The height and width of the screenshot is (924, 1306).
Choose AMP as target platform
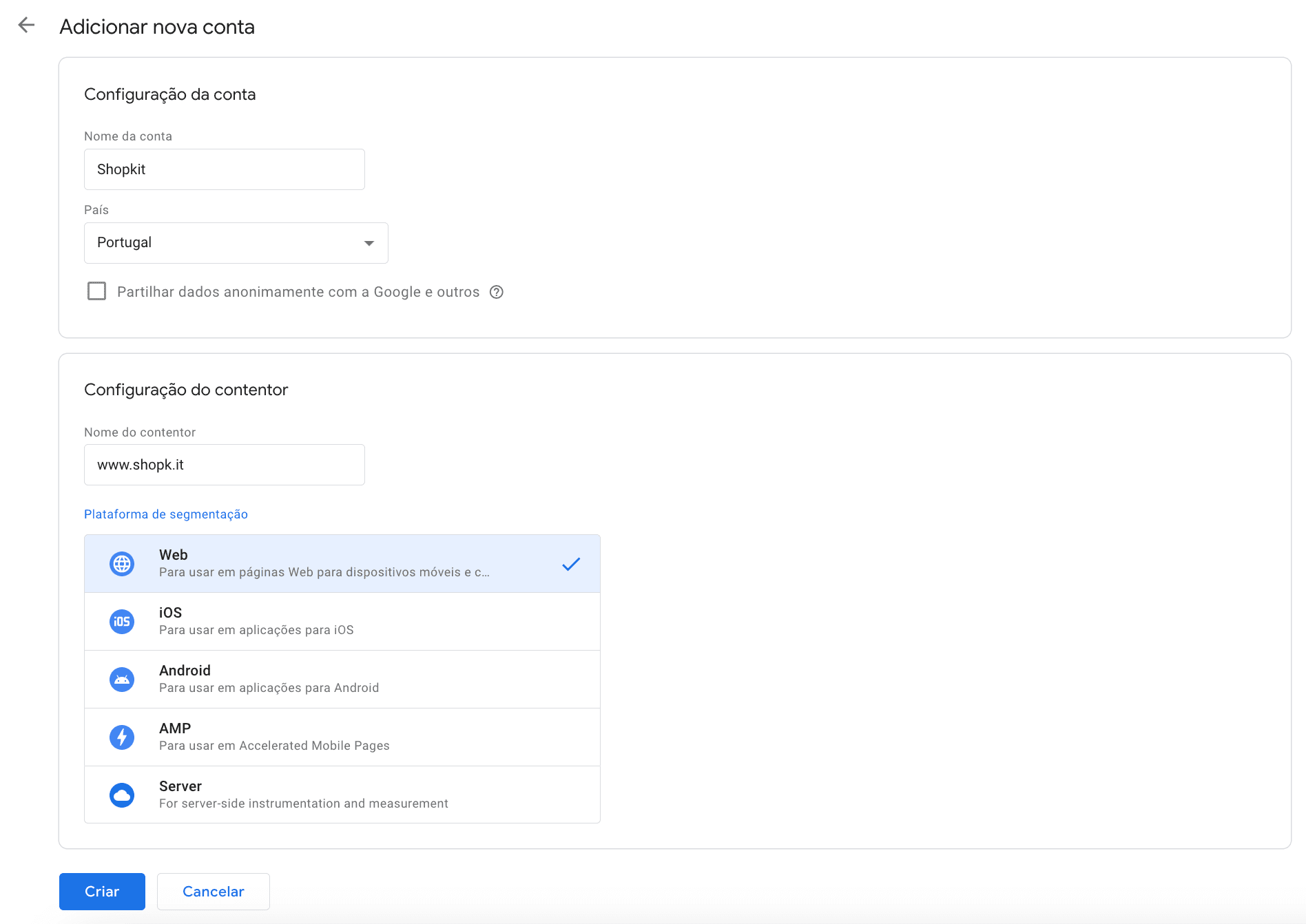point(342,737)
